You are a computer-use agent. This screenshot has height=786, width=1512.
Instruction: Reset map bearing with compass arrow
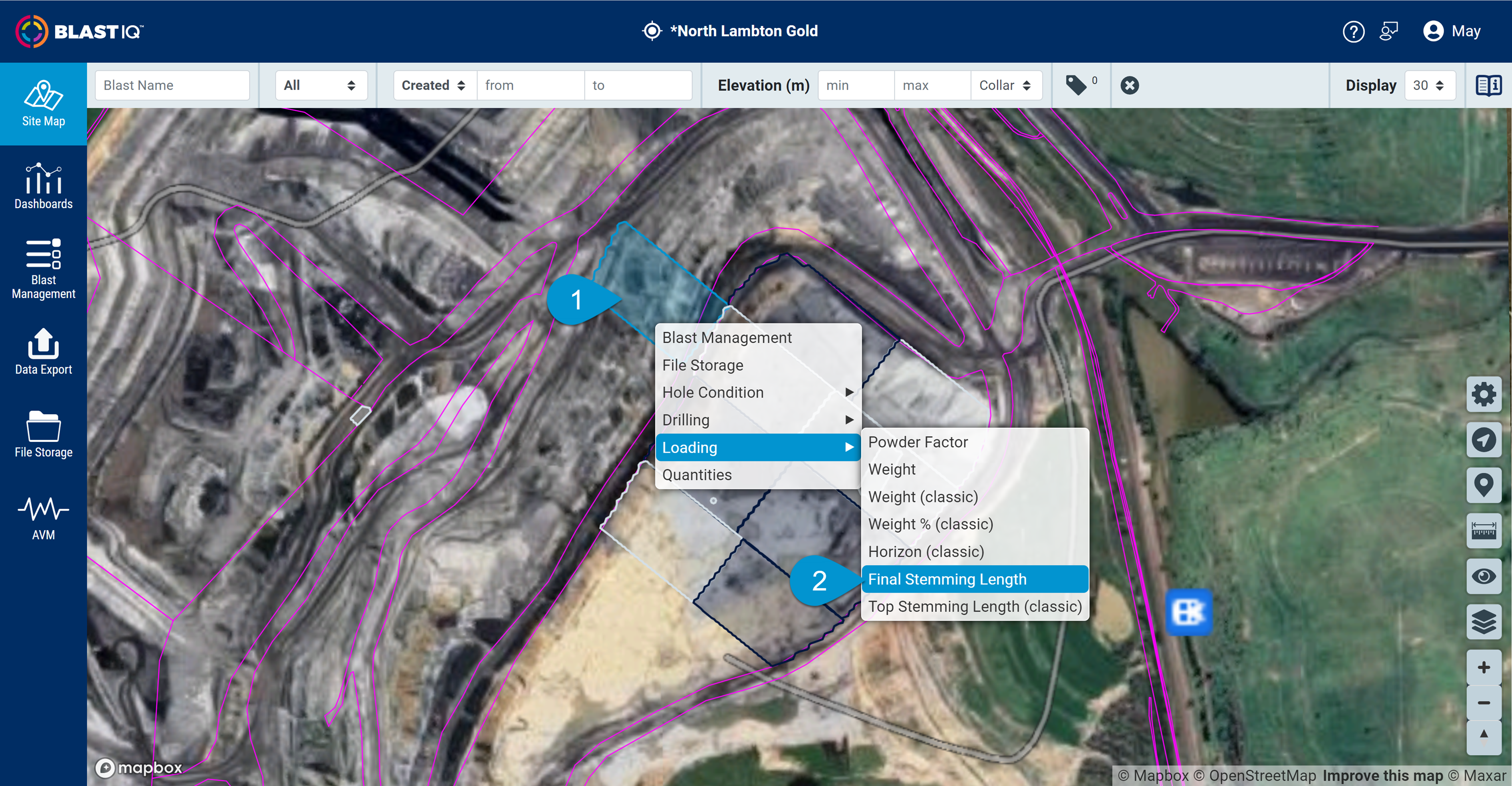[1484, 737]
